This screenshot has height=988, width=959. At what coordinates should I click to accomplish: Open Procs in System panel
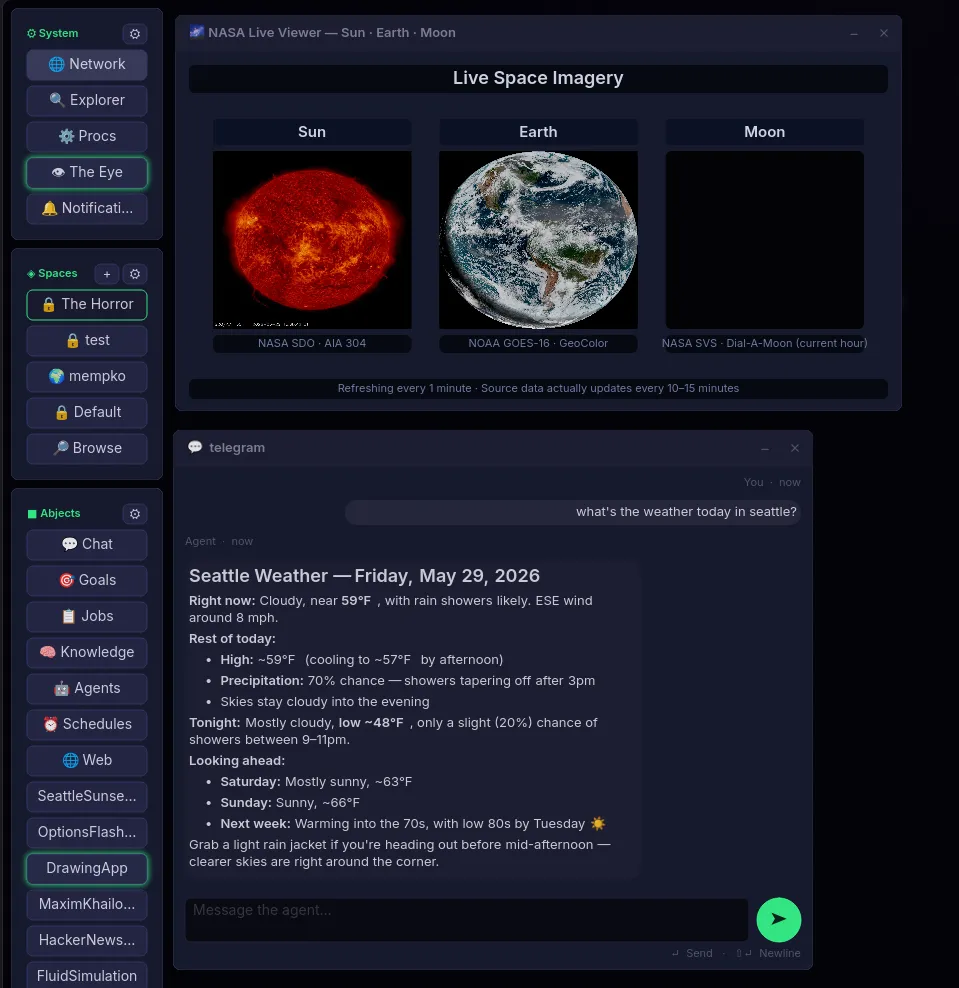[87, 136]
